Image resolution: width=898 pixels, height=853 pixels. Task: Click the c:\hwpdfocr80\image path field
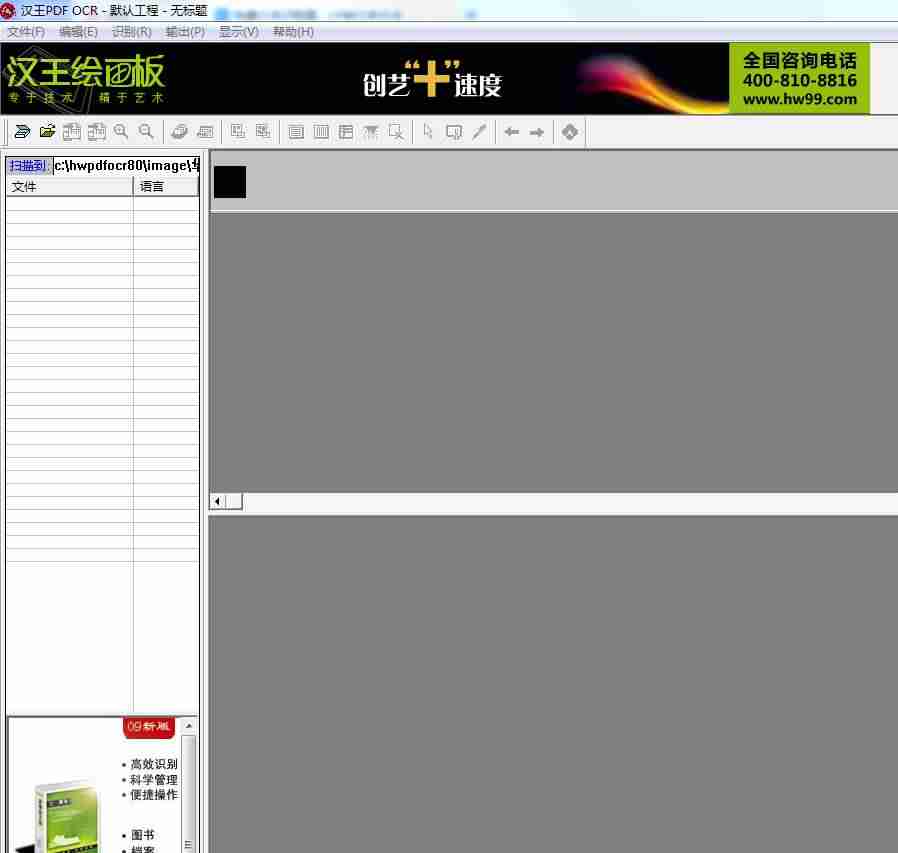pos(127,166)
